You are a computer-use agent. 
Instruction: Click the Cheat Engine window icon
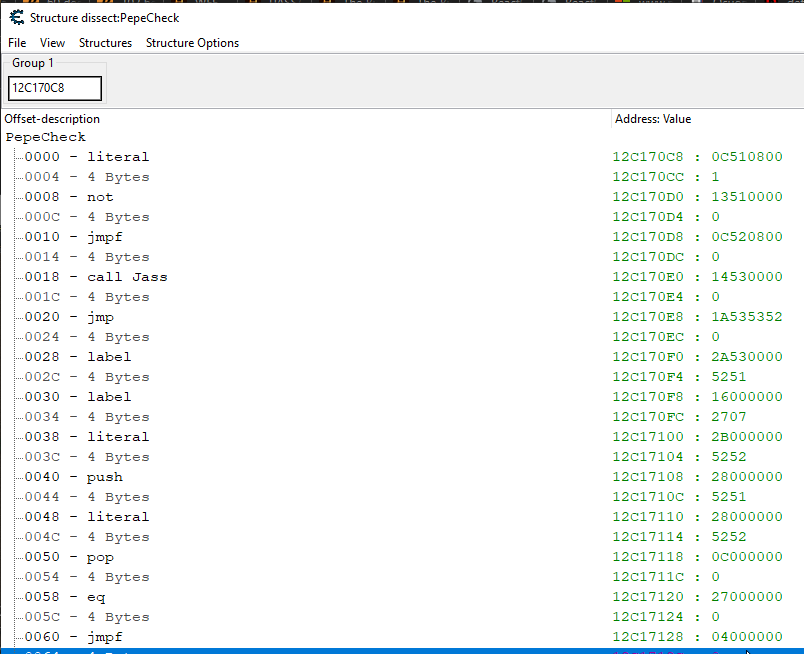[16, 17]
